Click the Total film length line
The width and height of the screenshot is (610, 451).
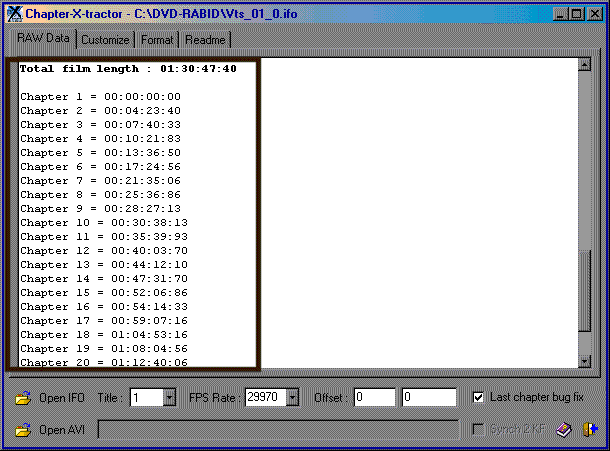coord(128,69)
